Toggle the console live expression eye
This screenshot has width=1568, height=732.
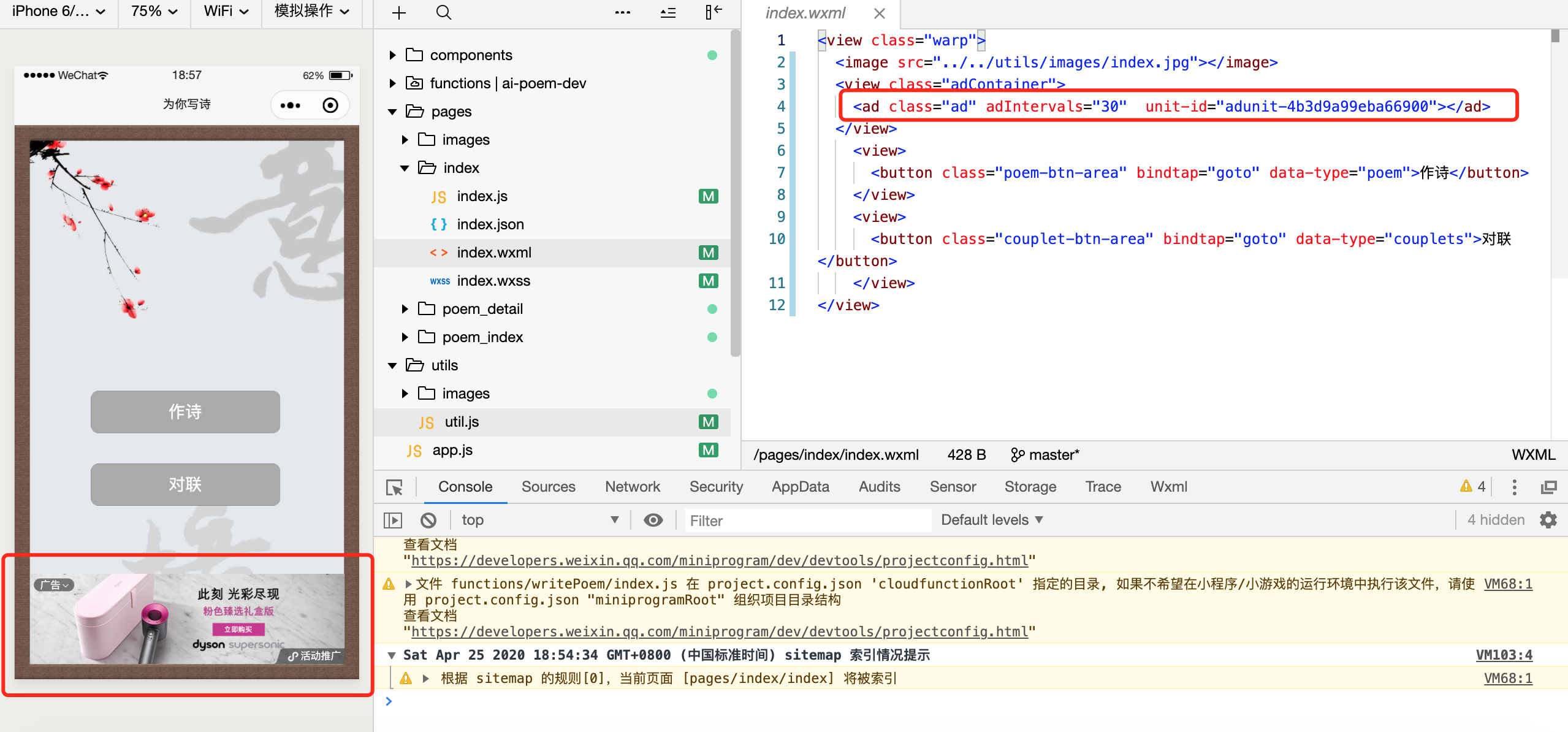653,520
